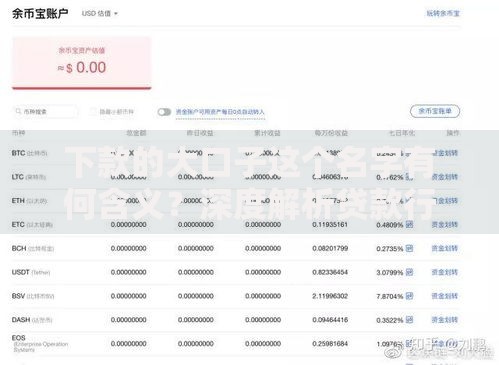This screenshot has height=365, width=499.
Task: Click chart icon next to BSV 7.8704%
Action: 409,296
